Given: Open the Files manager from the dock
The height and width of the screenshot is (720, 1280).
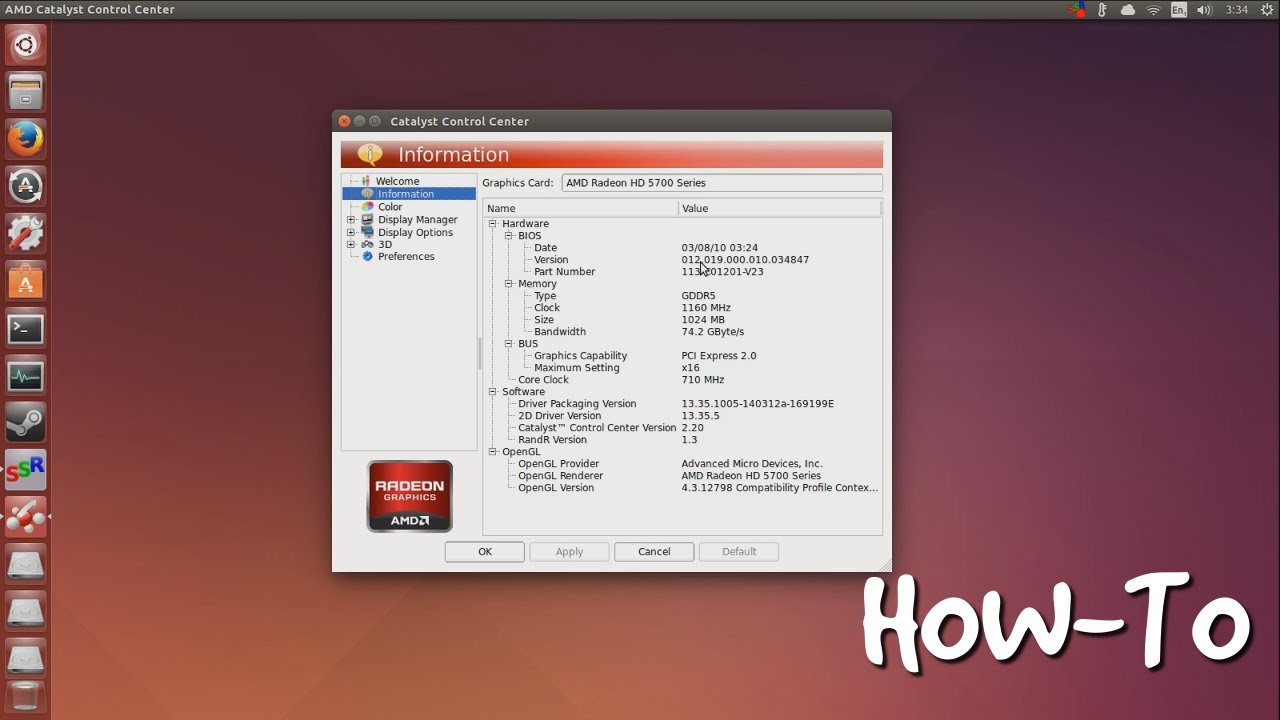Looking at the screenshot, I should point(25,93).
